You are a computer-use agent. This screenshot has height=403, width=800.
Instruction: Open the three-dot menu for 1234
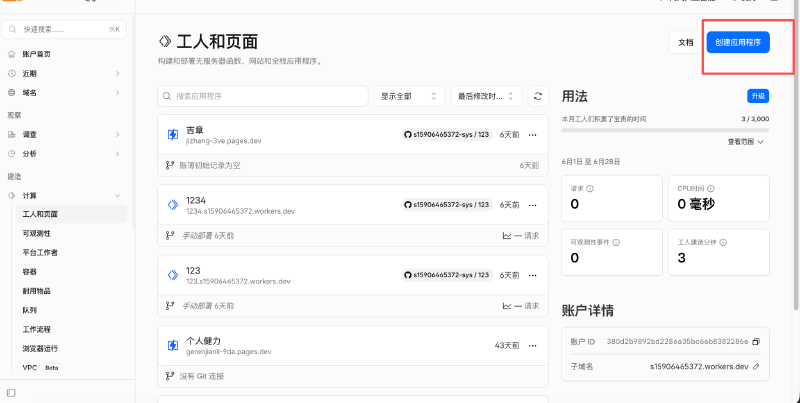click(533, 205)
